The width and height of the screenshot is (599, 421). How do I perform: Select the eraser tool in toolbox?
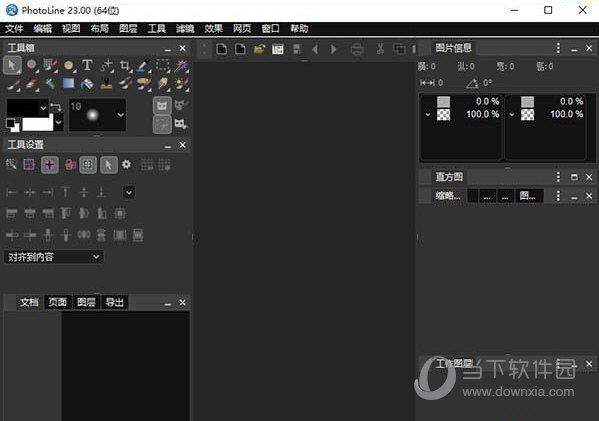click(x=32, y=84)
